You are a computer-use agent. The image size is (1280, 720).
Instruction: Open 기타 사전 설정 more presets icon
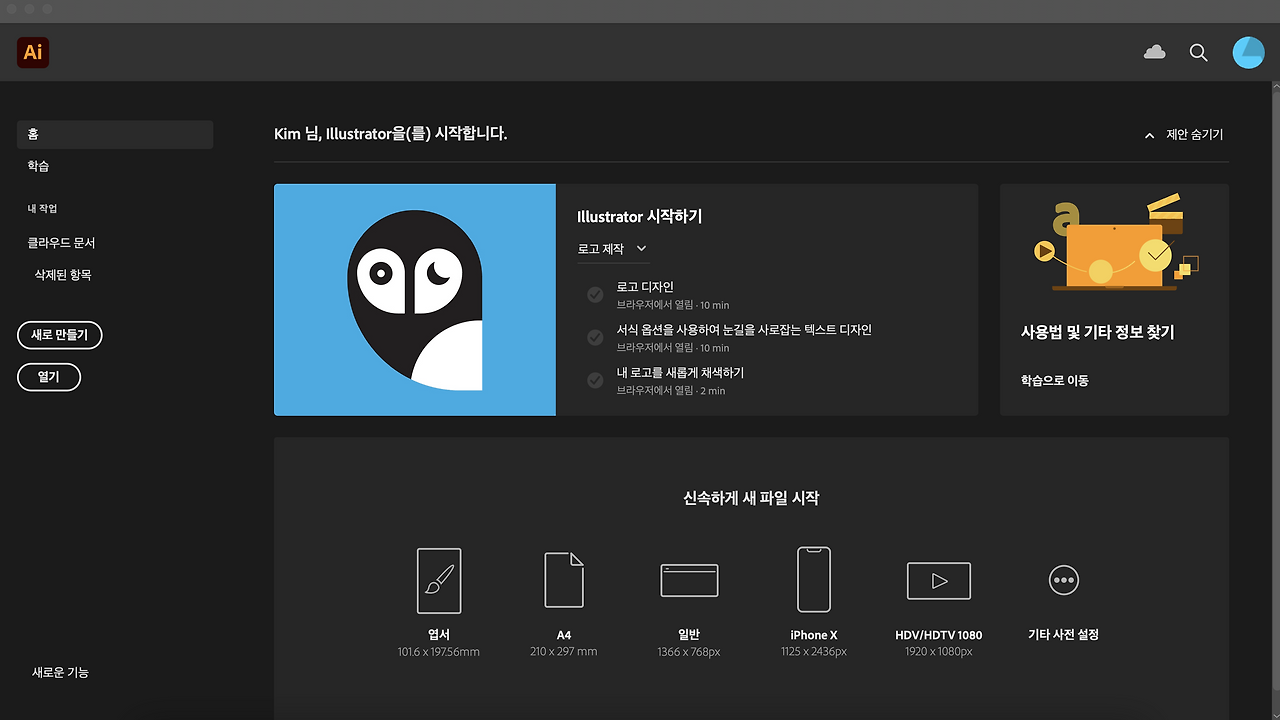pyautogui.click(x=1063, y=580)
